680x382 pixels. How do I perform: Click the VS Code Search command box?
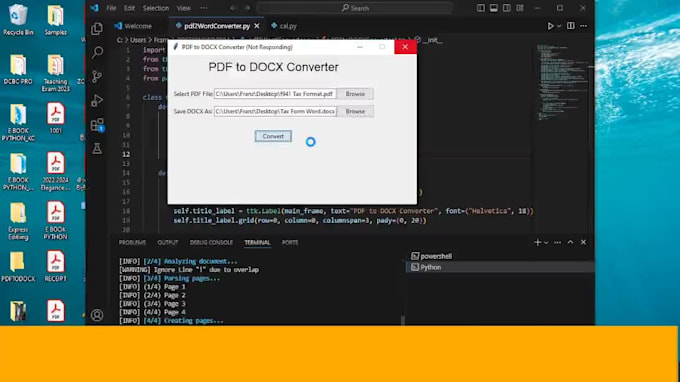pos(354,8)
